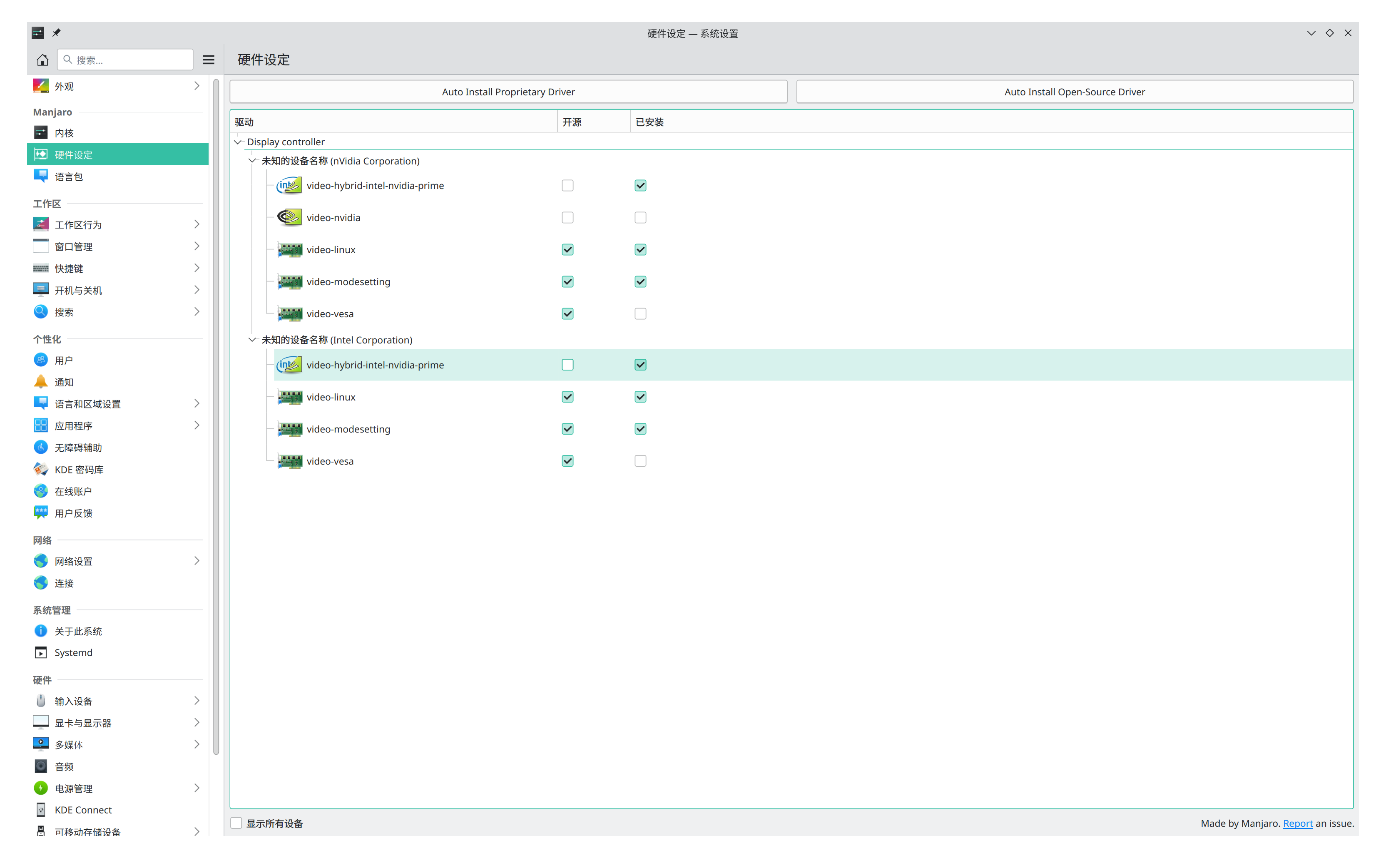Open 音频 audio settings icon
This screenshot has height=868, width=1386.
pos(41,766)
